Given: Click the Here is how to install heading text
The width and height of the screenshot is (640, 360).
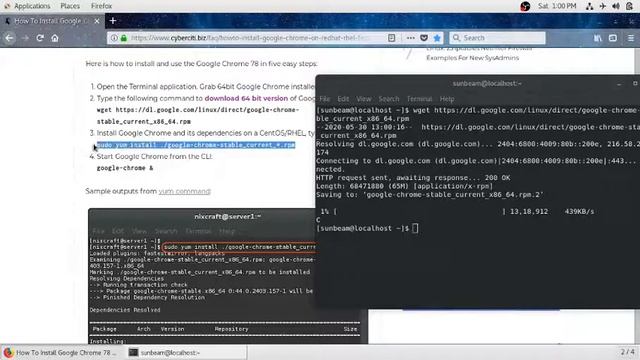Looking at the screenshot, I should tap(202, 64).
